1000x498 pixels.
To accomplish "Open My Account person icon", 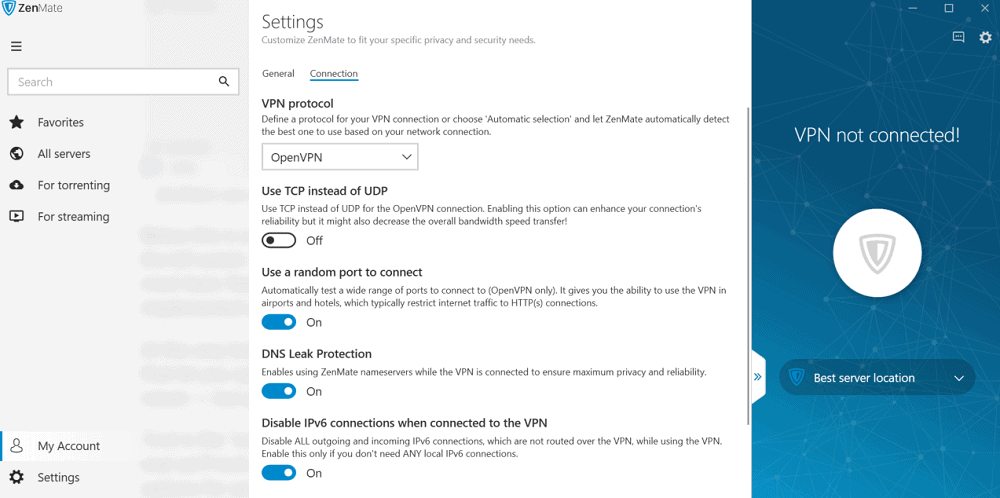I will pos(17,446).
